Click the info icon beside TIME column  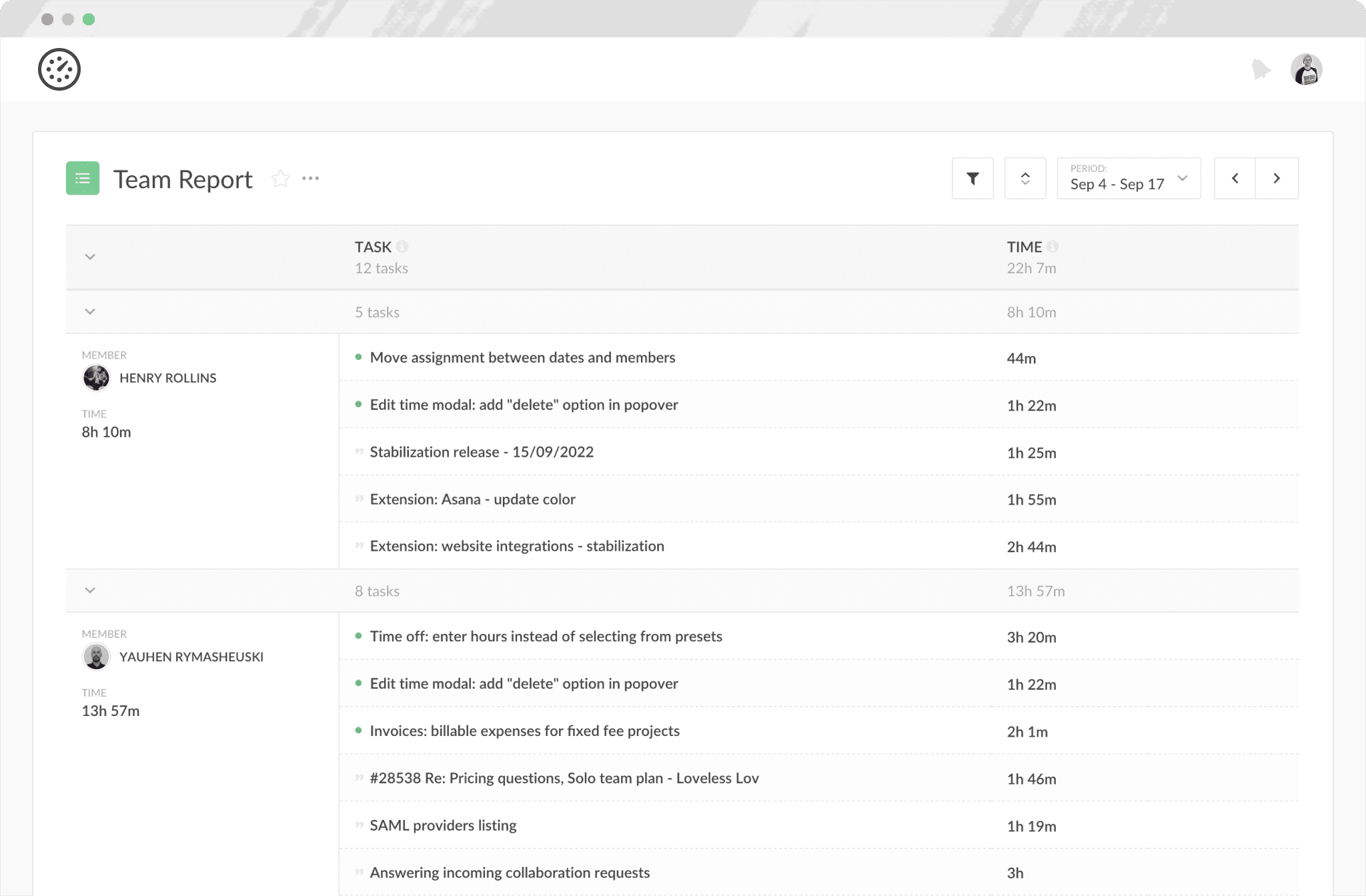tap(1054, 245)
